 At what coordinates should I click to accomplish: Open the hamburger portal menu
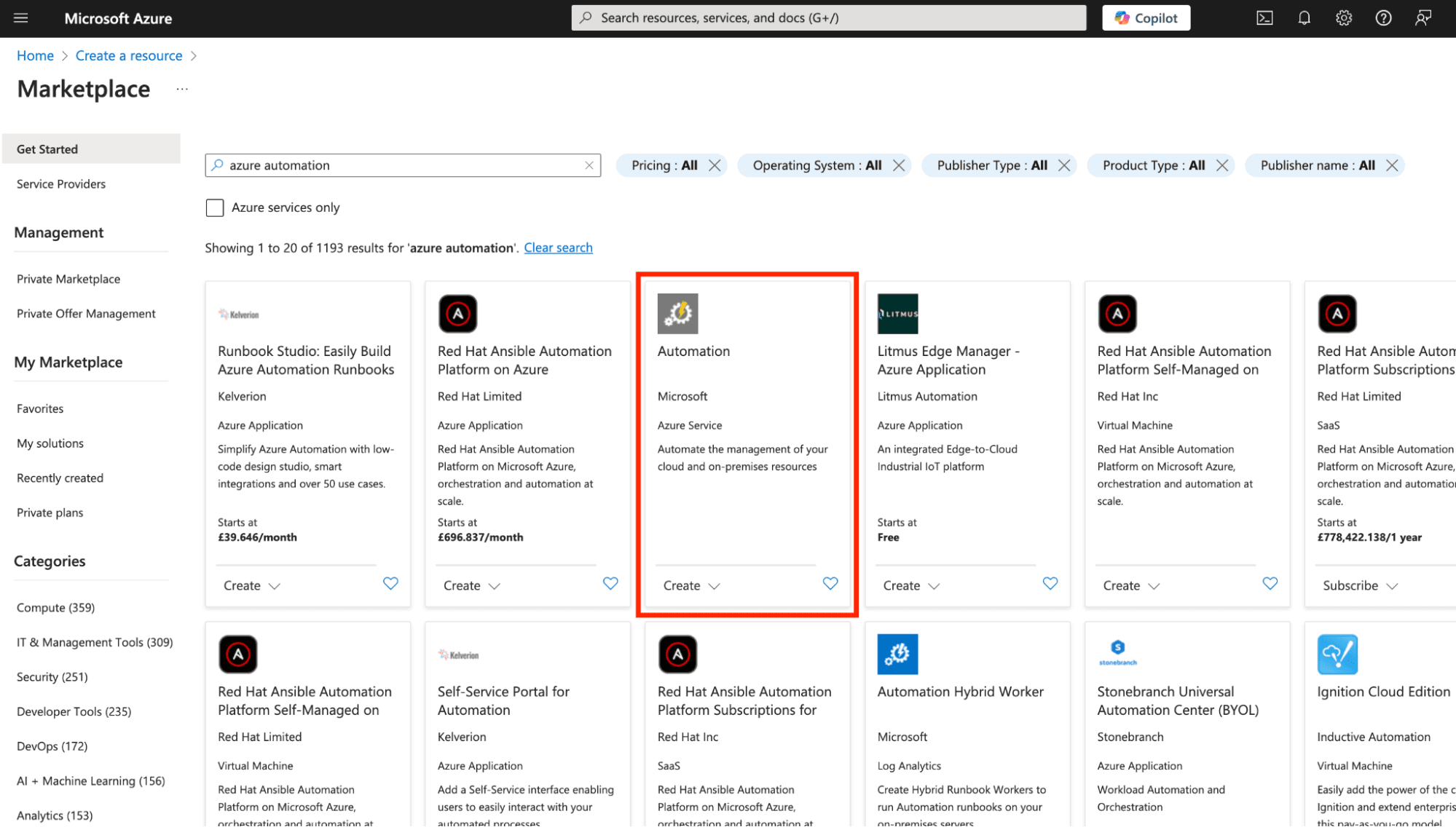pyautogui.click(x=20, y=18)
